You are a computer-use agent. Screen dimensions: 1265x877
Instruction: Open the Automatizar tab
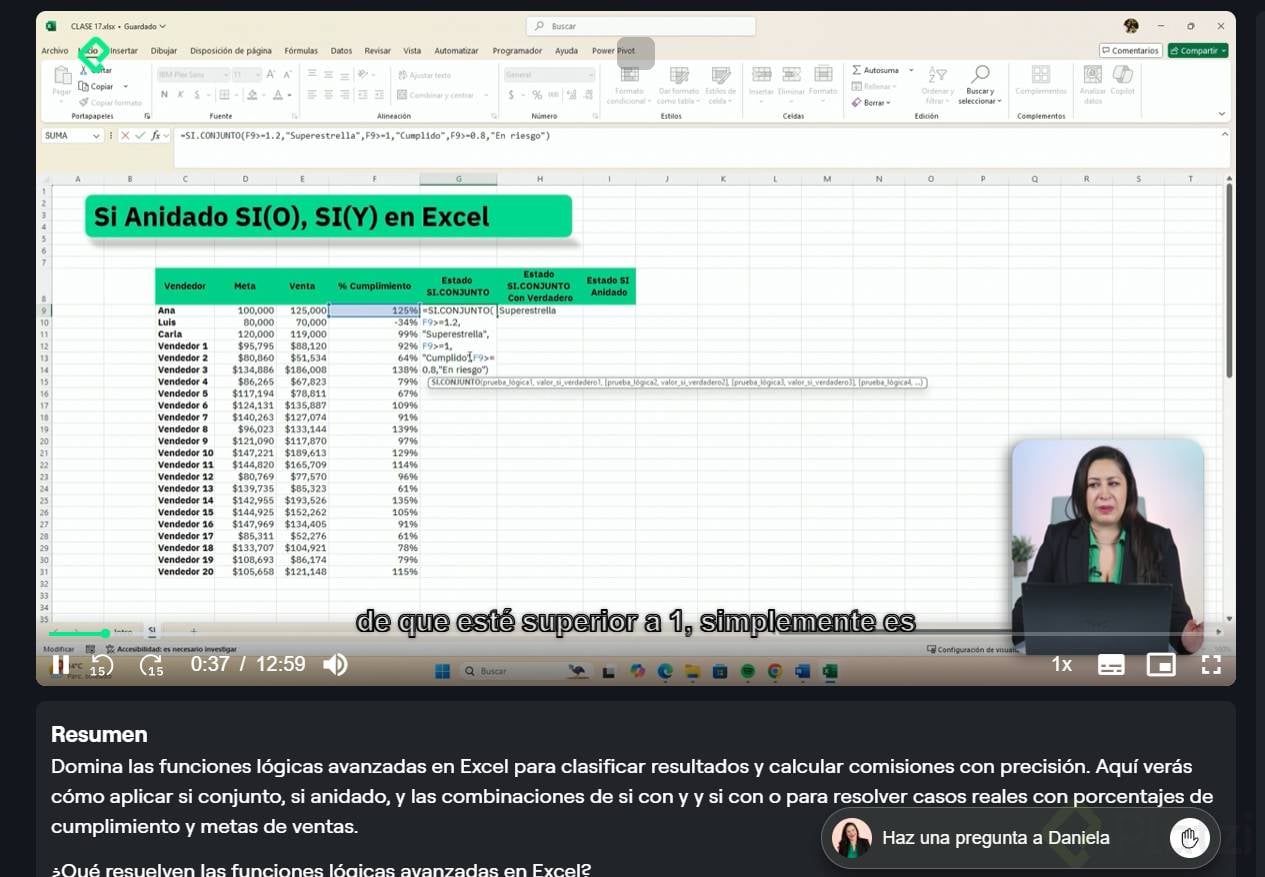[456, 51]
